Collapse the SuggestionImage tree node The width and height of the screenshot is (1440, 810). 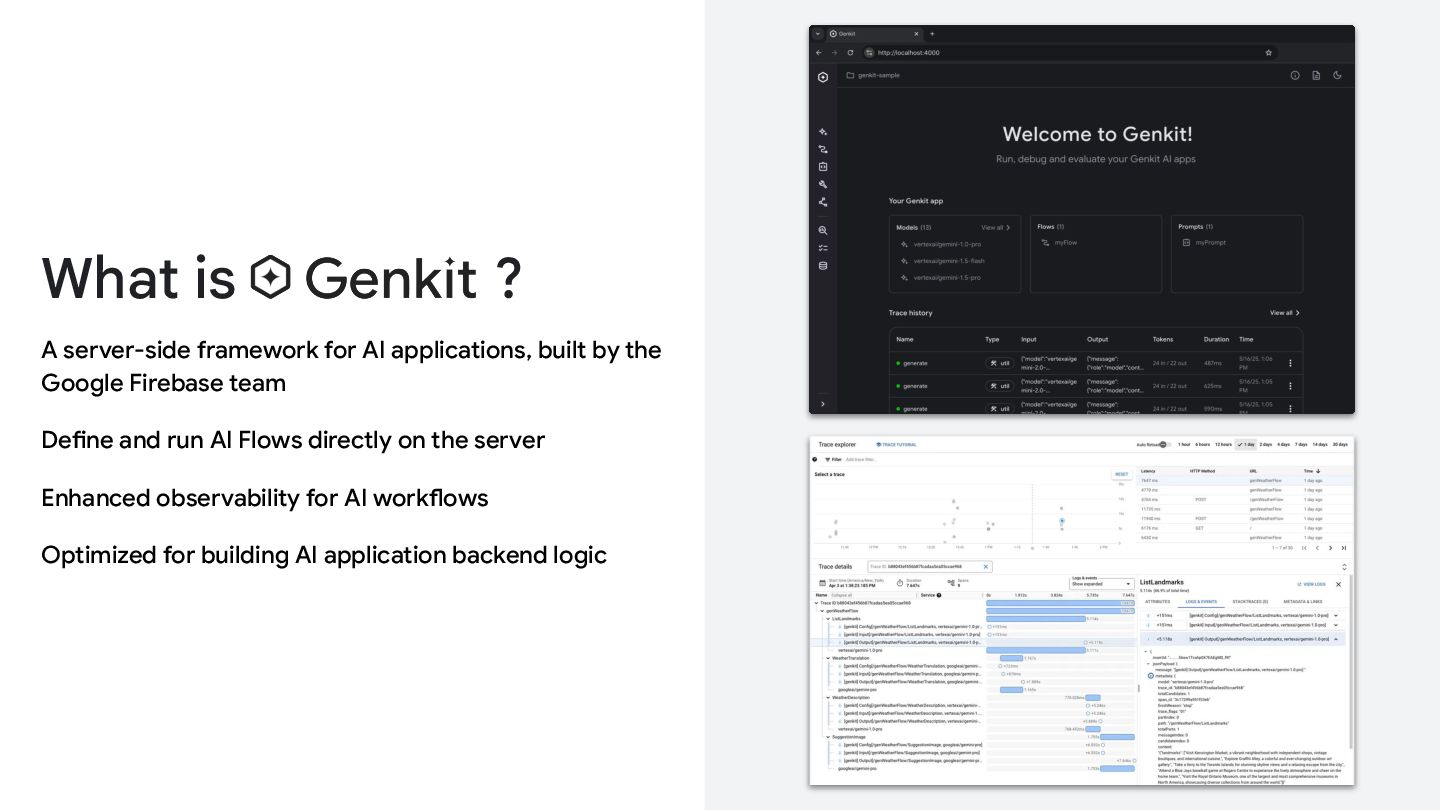(x=829, y=737)
